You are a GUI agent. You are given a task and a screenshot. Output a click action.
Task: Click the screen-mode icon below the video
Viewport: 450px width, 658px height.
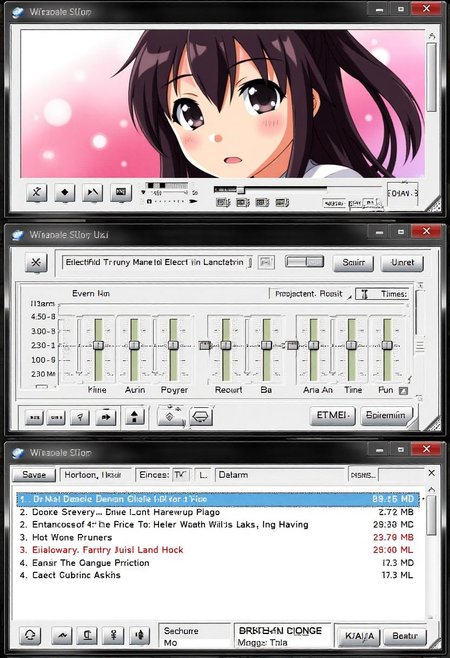121,193
